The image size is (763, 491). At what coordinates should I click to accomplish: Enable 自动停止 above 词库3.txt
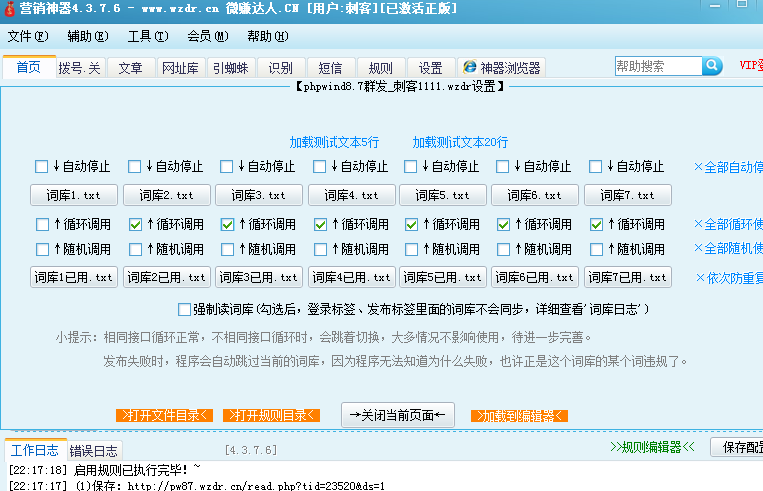click(227, 167)
